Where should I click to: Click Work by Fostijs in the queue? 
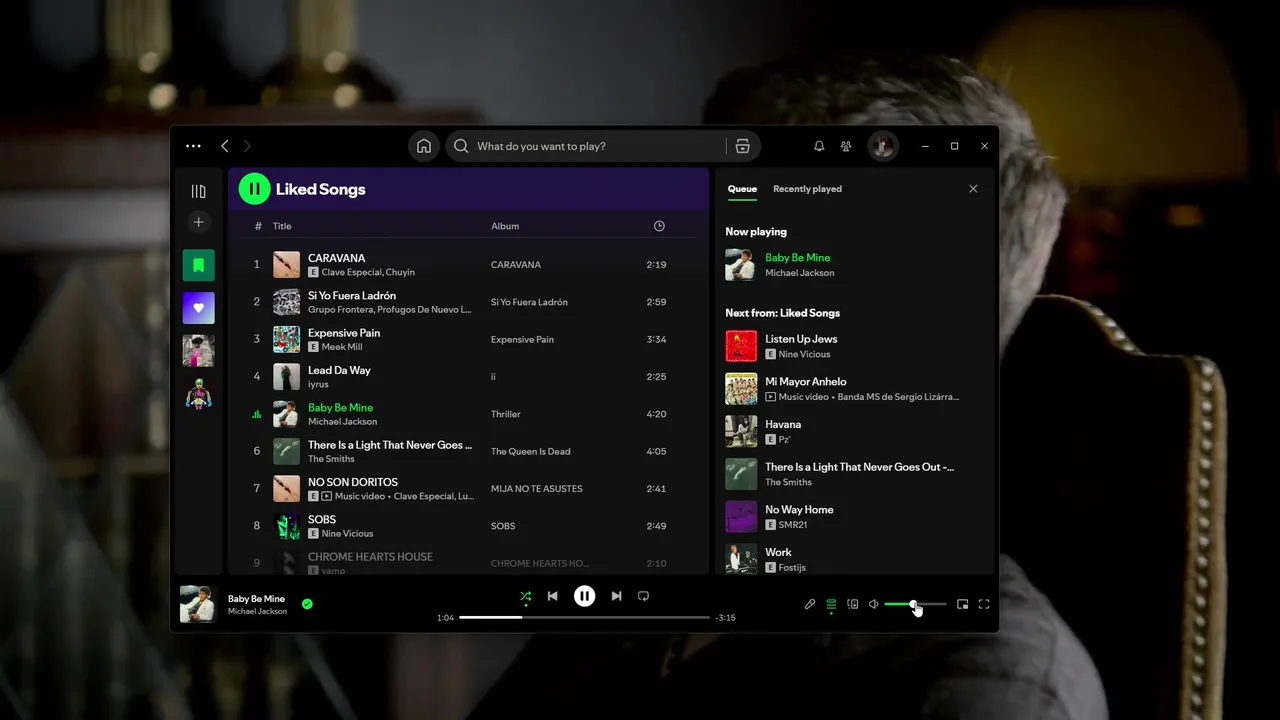point(778,552)
